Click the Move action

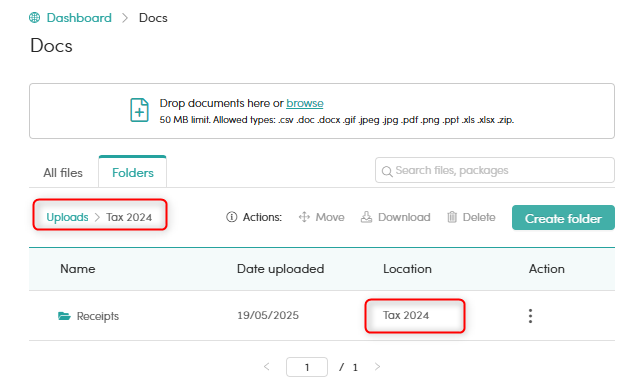pos(321,217)
